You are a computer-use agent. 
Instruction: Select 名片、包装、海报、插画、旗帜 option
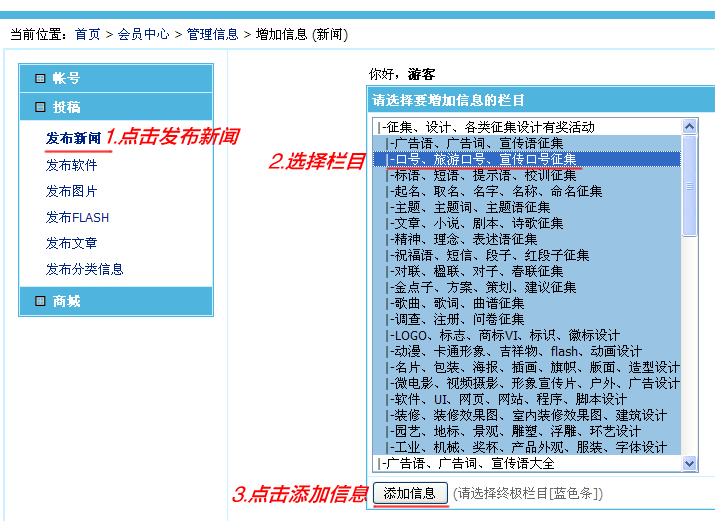pyautogui.click(x=527, y=367)
